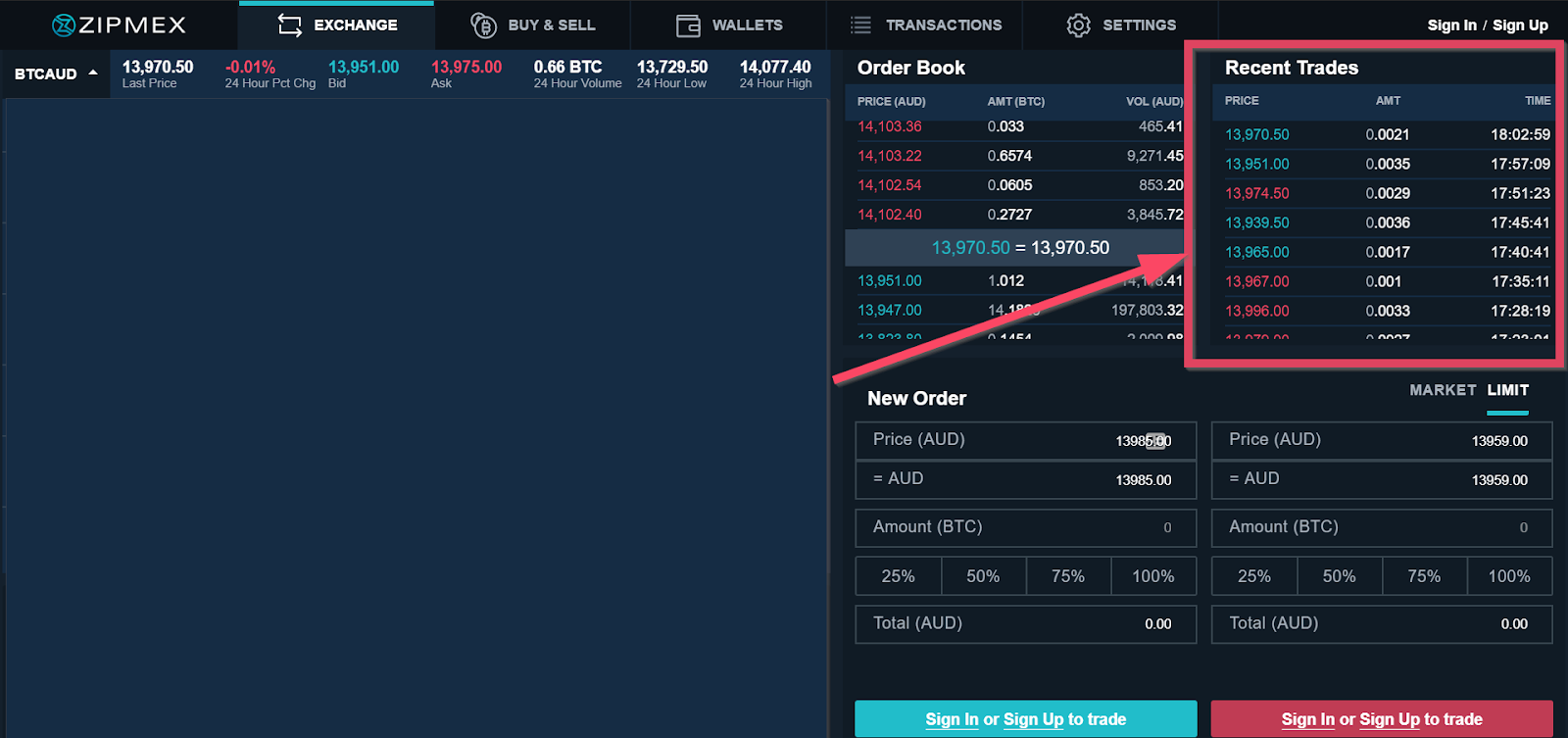This screenshot has height=738, width=1568.
Task: Choose 25% in the sell order form
Action: coord(1254,576)
